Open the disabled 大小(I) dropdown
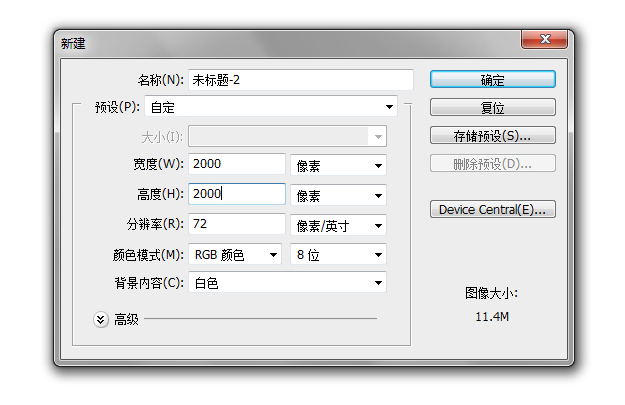The width and height of the screenshot is (625, 405). 287,136
